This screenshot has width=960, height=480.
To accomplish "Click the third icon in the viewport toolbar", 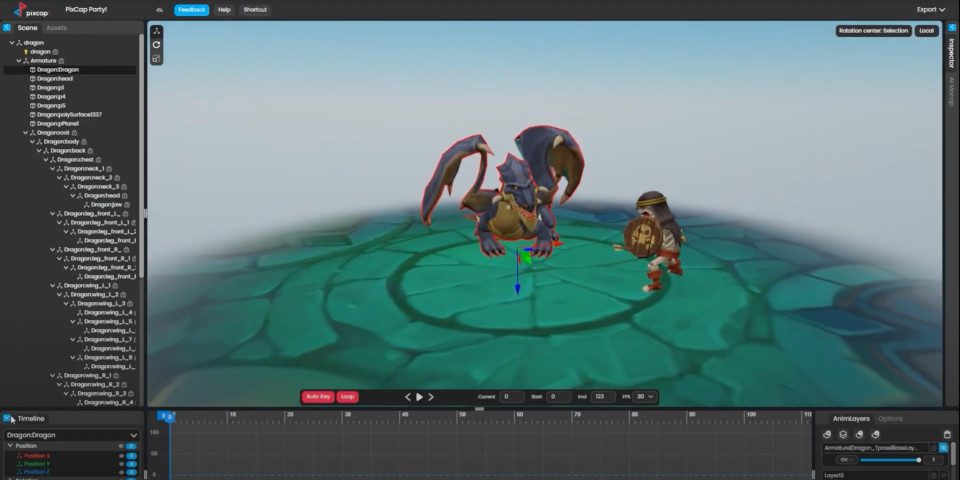I will 157,58.
